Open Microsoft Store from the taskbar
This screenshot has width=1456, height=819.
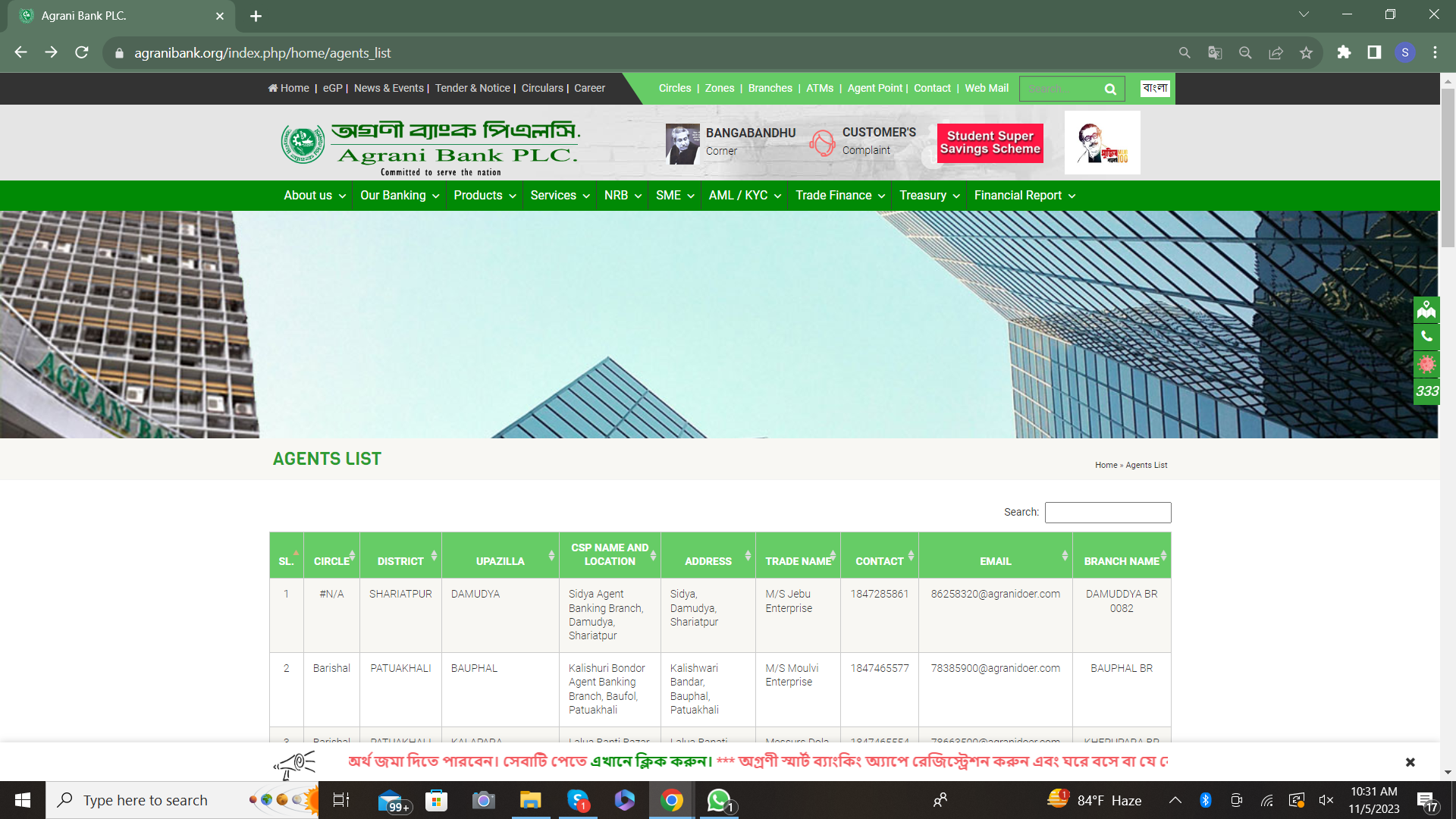(x=436, y=800)
